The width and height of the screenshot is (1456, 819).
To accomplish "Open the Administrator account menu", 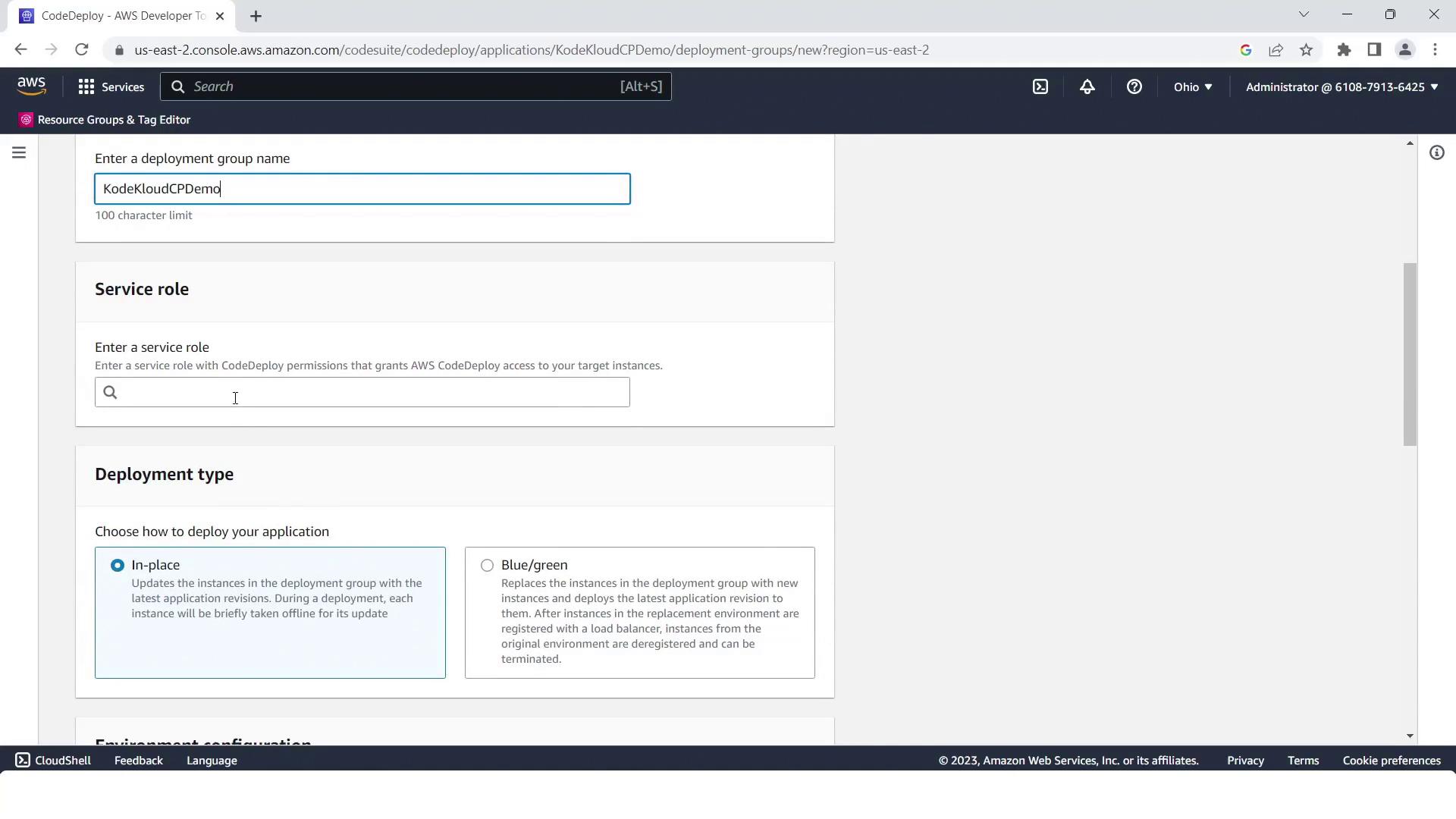I will point(1341,87).
